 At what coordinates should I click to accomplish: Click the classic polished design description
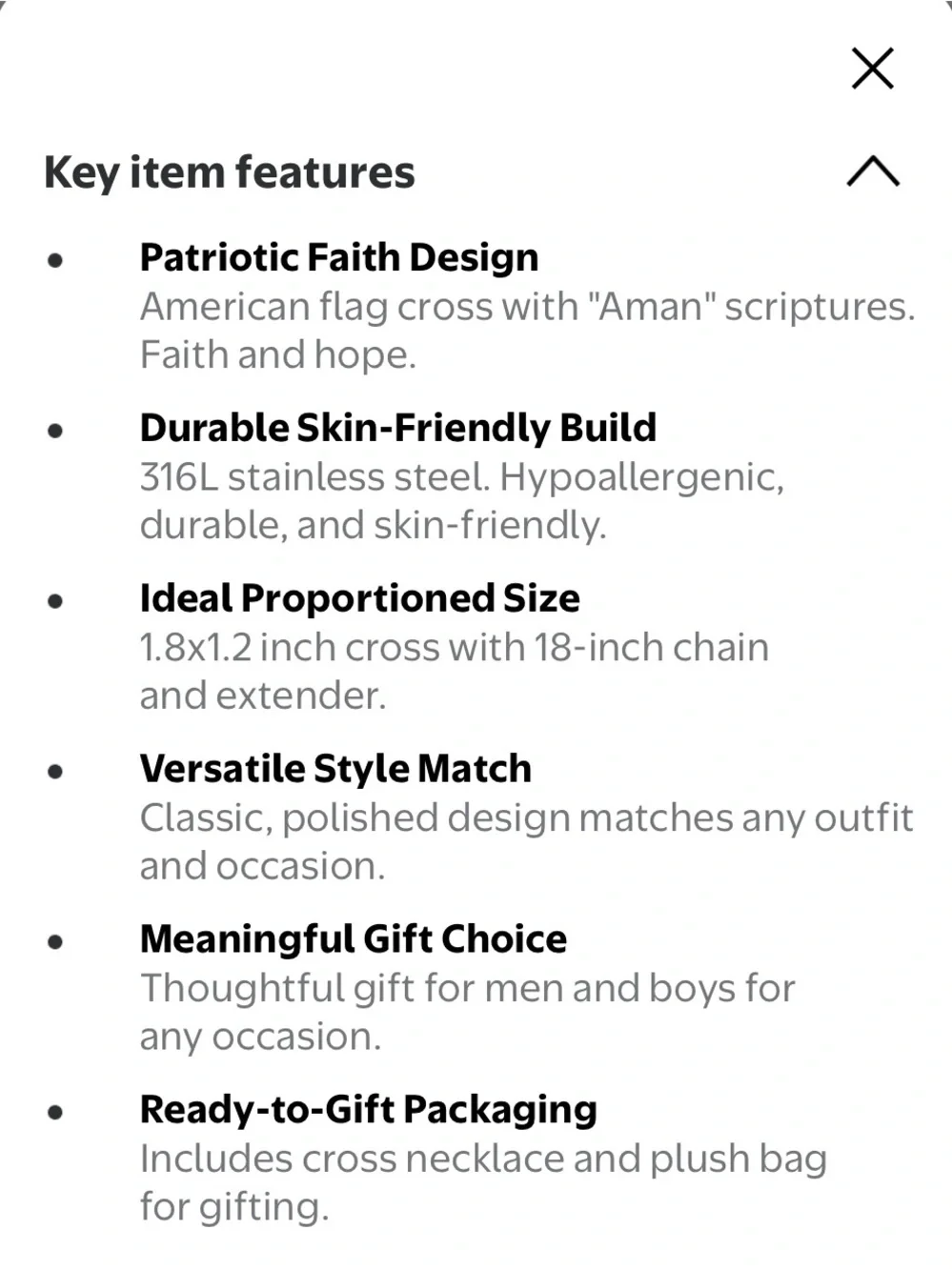coord(527,841)
